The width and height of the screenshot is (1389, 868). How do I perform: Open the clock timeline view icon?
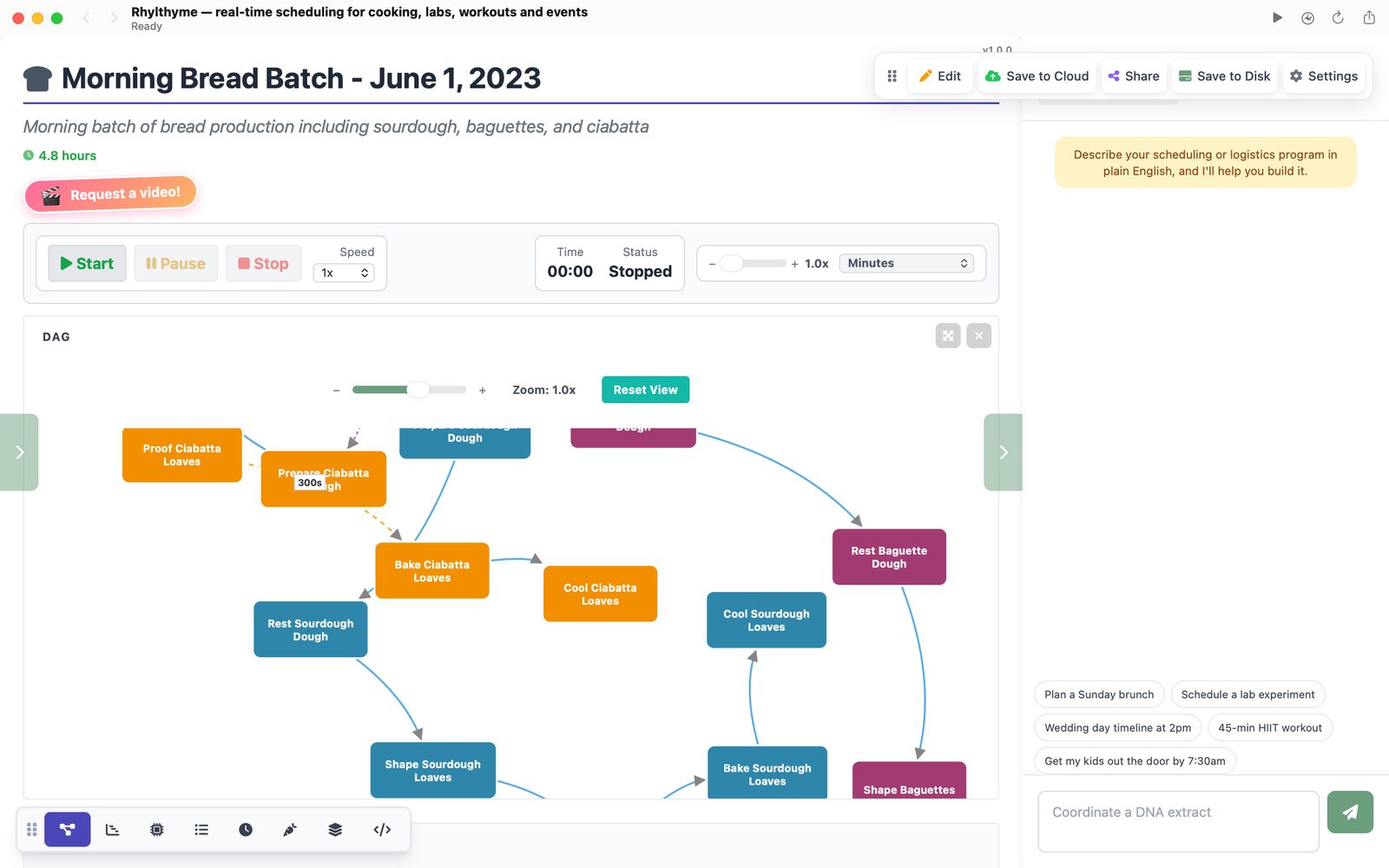[x=246, y=830]
